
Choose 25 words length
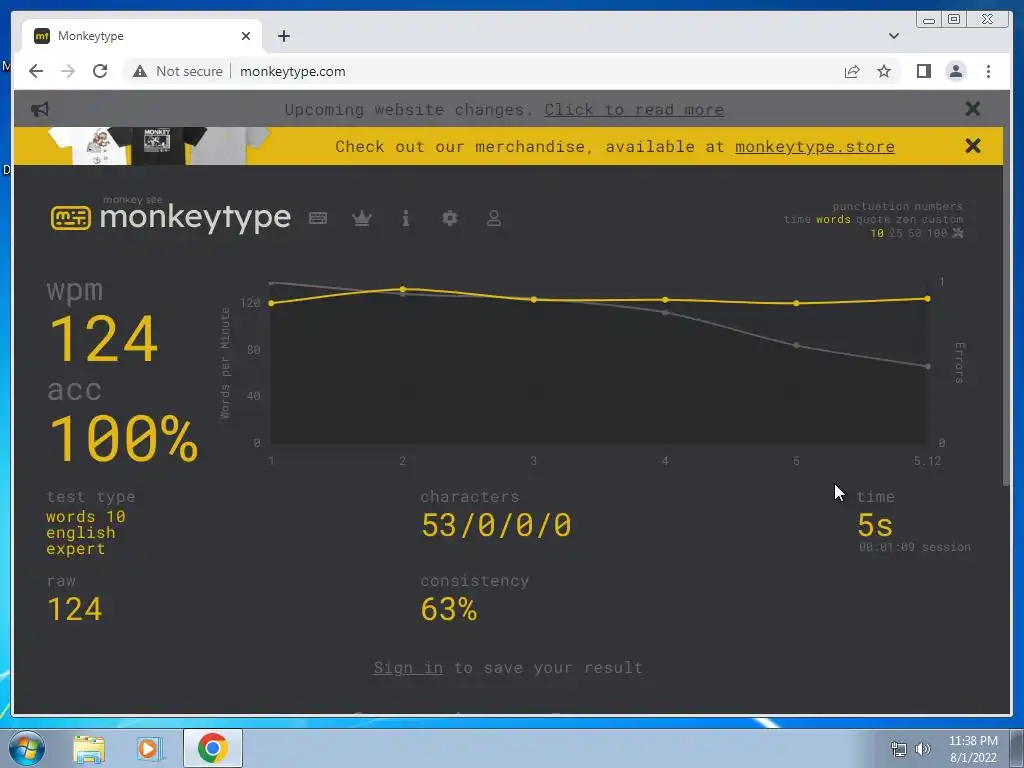coord(896,233)
